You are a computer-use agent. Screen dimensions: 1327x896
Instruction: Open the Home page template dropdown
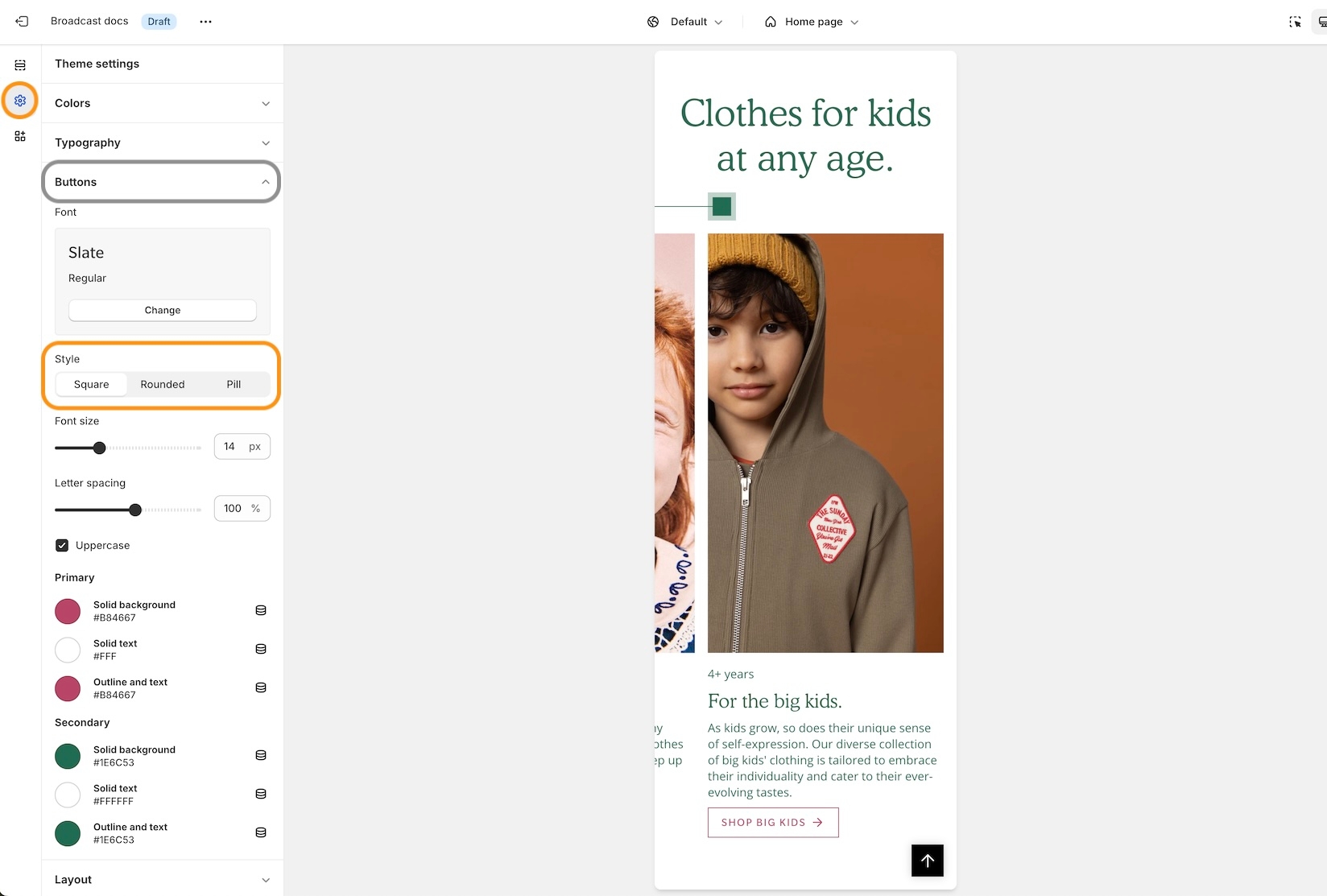(812, 22)
